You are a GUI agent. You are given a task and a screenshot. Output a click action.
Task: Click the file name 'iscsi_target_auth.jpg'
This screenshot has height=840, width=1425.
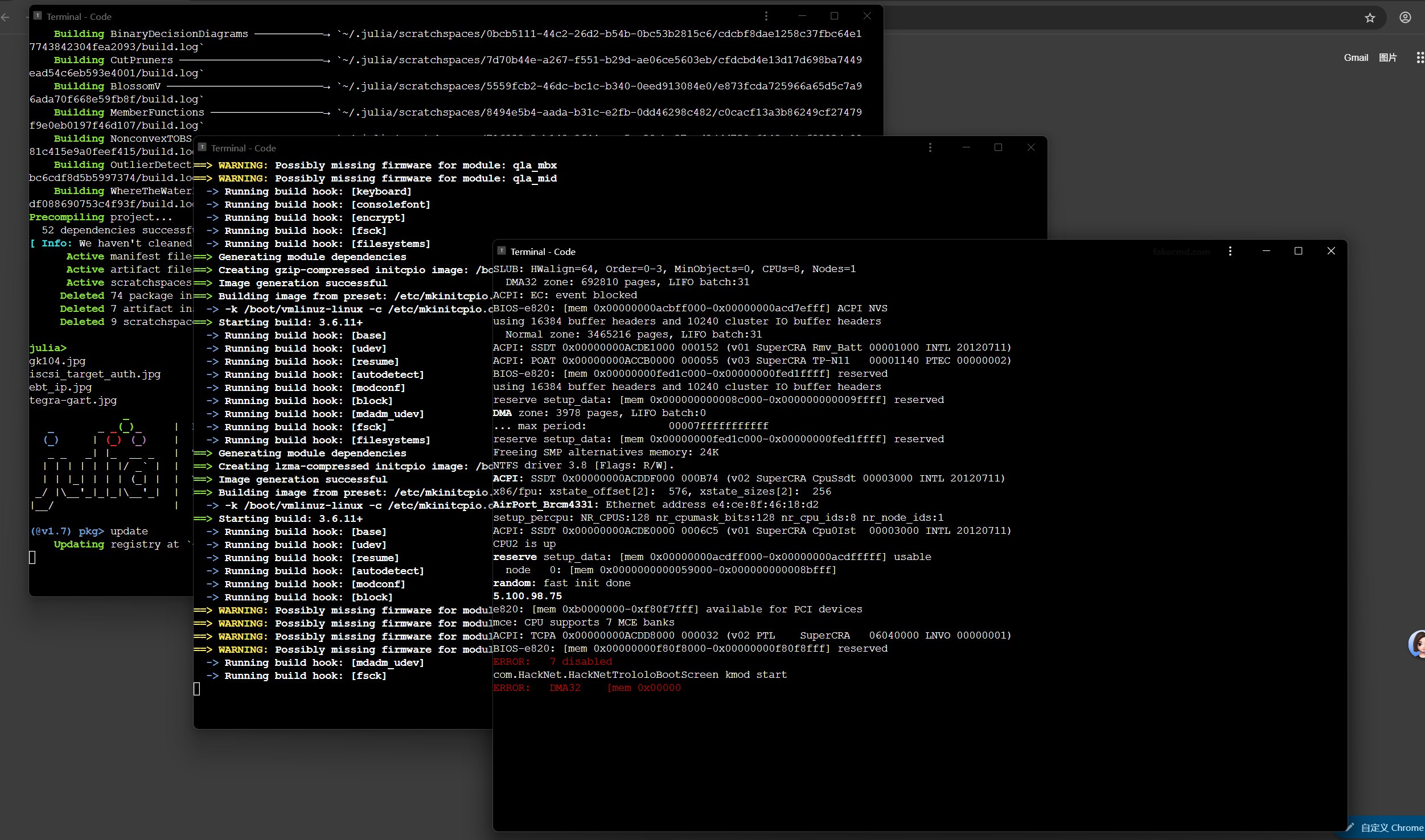coord(95,374)
